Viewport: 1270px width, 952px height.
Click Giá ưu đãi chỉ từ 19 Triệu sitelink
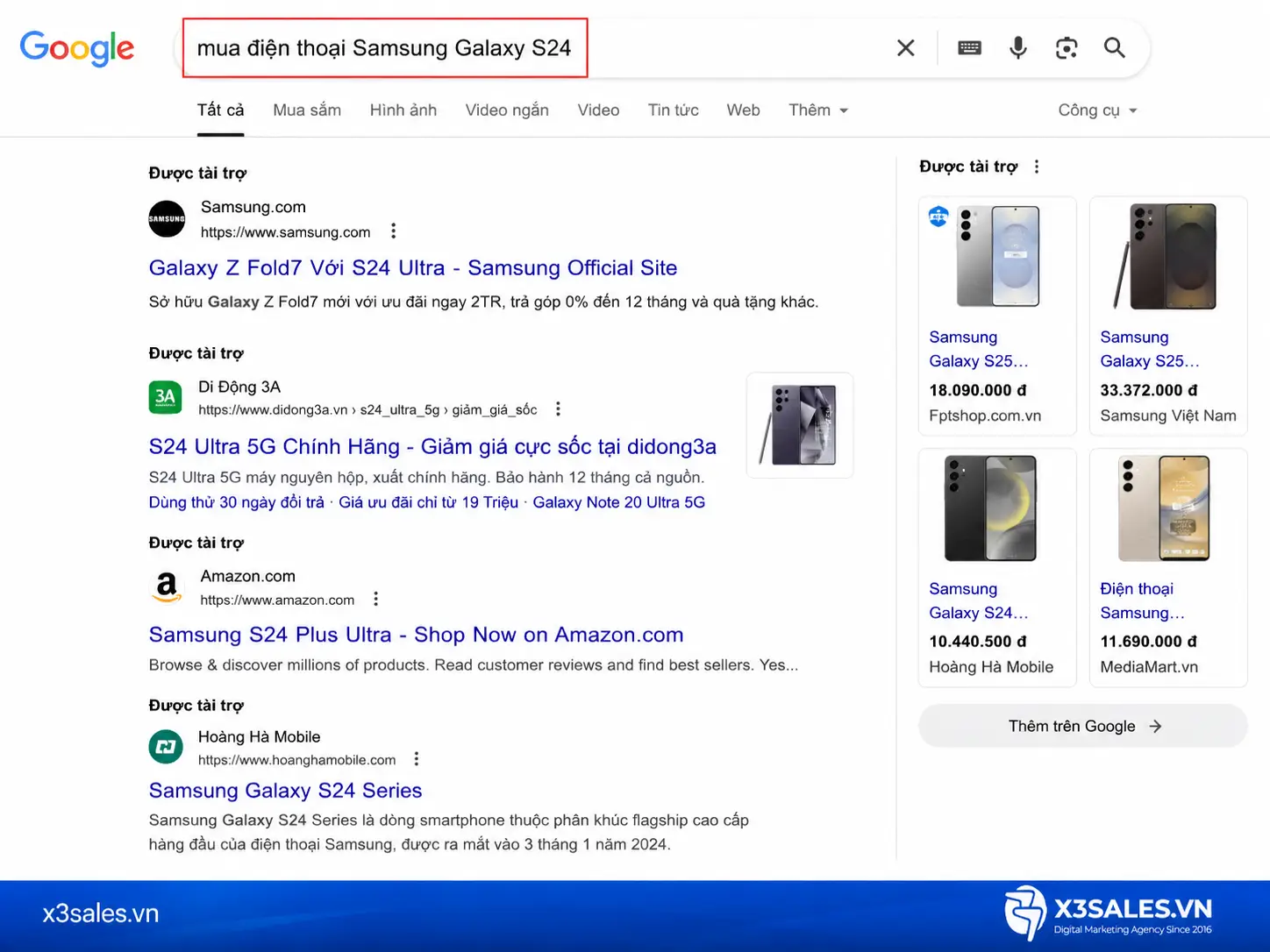tap(429, 502)
